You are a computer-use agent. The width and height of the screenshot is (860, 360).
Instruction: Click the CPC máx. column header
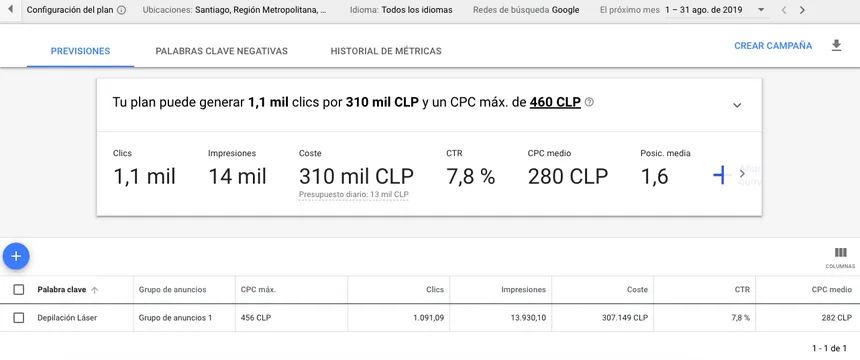(258, 289)
